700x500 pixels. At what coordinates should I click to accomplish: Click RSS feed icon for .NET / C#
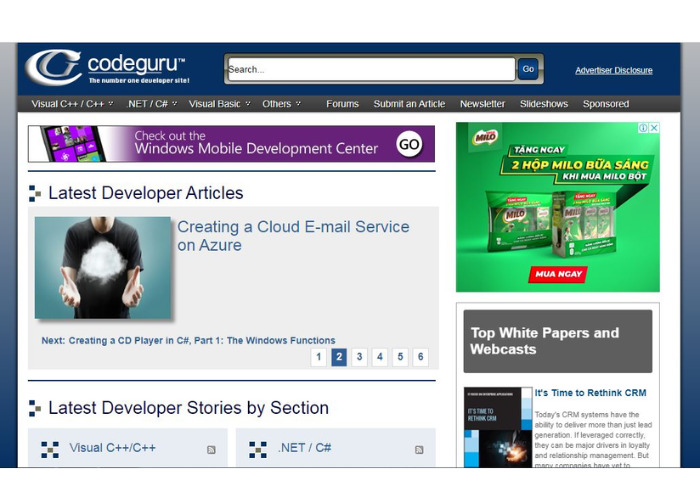[419, 450]
